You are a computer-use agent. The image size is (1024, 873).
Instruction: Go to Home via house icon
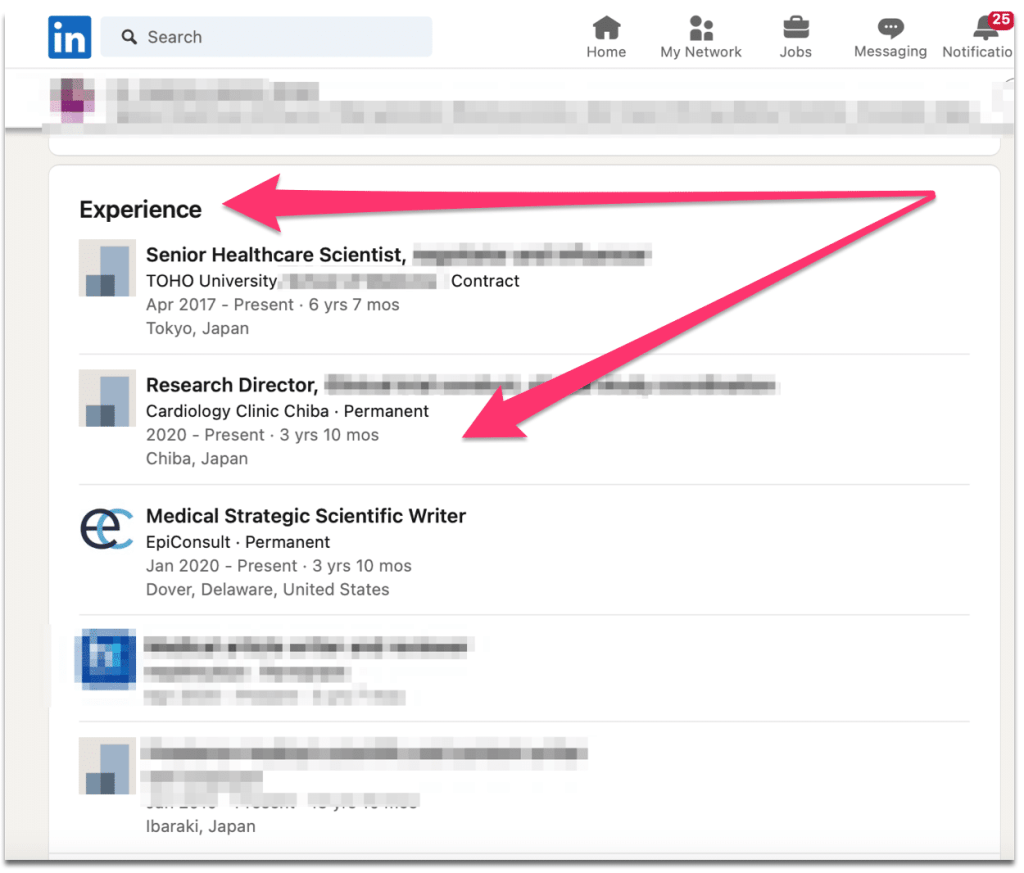tap(606, 28)
